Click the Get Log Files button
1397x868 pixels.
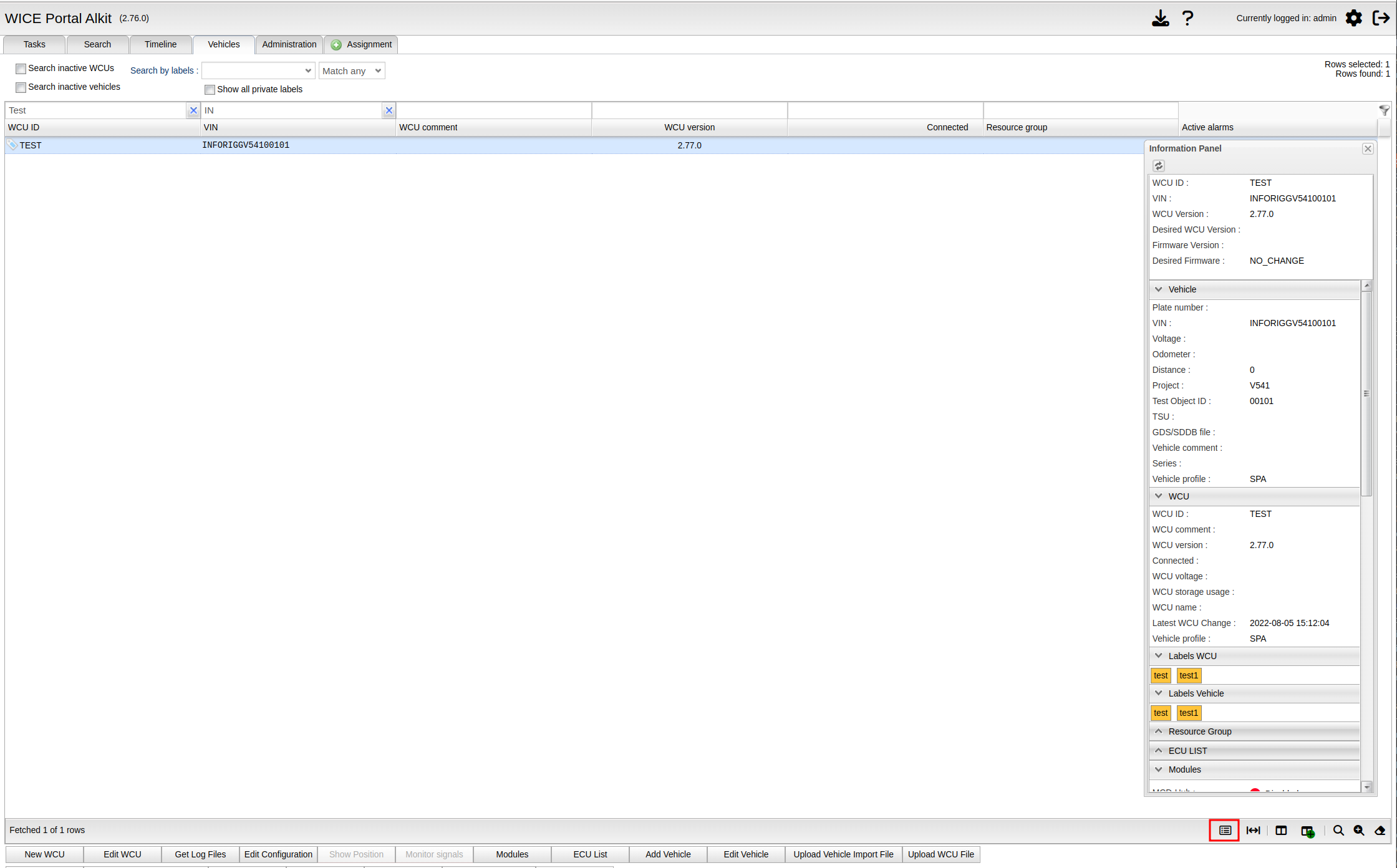pos(200,854)
